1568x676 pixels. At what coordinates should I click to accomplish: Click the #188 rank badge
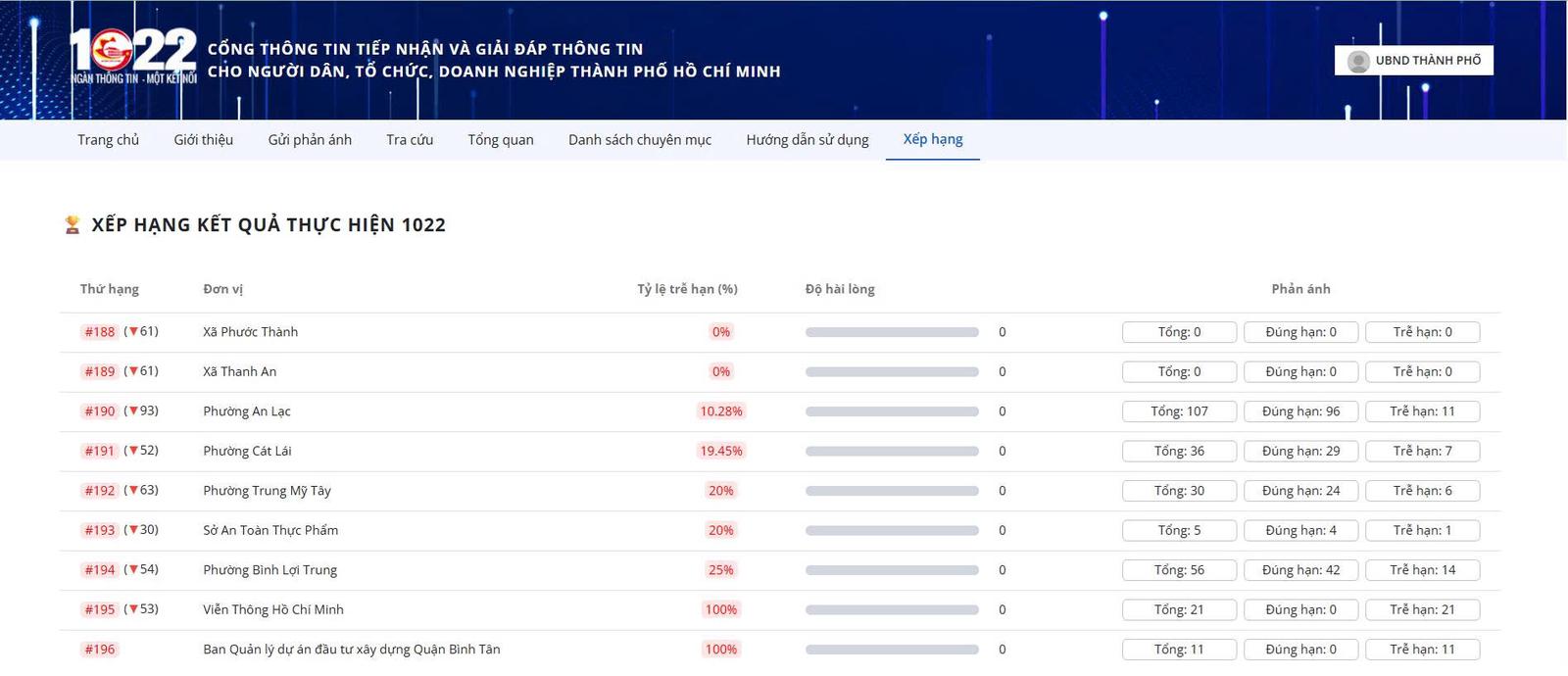coord(100,332)
